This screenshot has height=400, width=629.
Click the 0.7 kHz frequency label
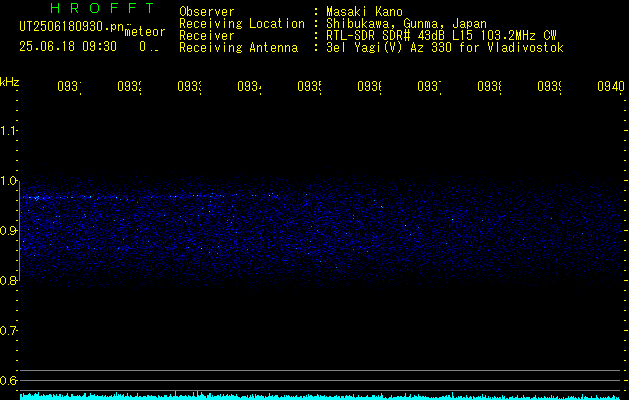click(x=9, y=330)
